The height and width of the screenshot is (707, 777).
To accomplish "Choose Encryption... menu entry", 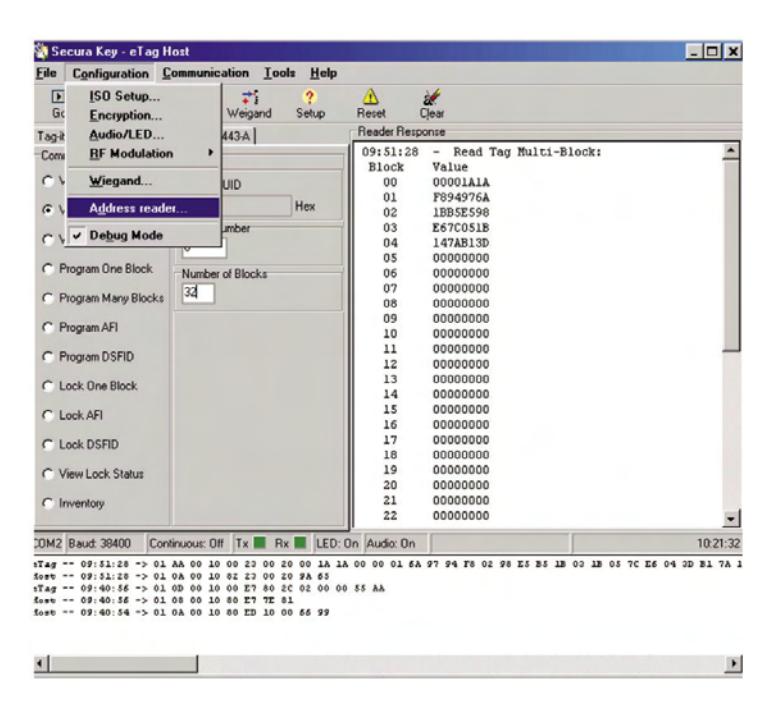I will pyautogui.click(x=144, y=115).
